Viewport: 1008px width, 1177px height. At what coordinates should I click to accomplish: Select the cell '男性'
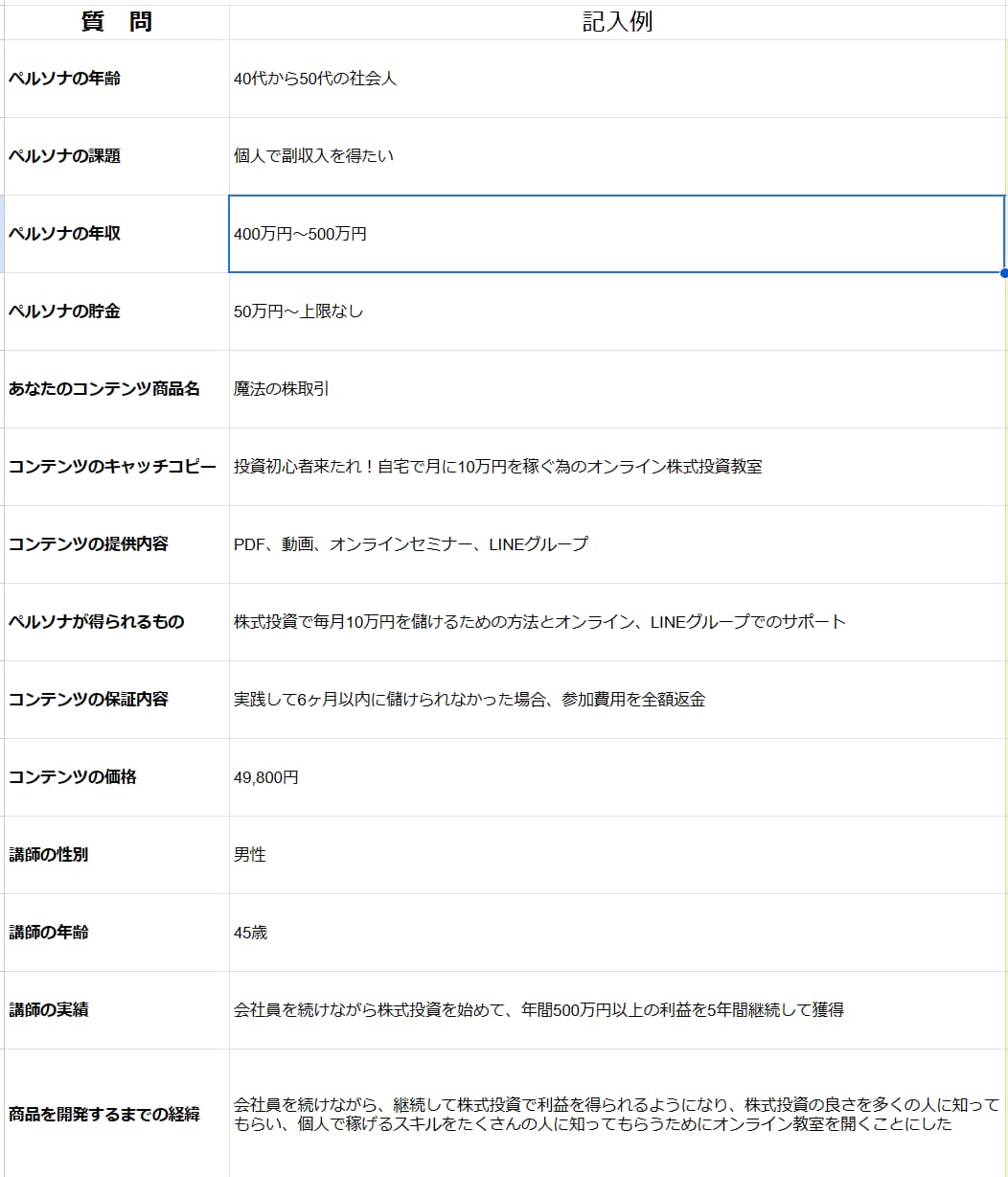(618, 855)
